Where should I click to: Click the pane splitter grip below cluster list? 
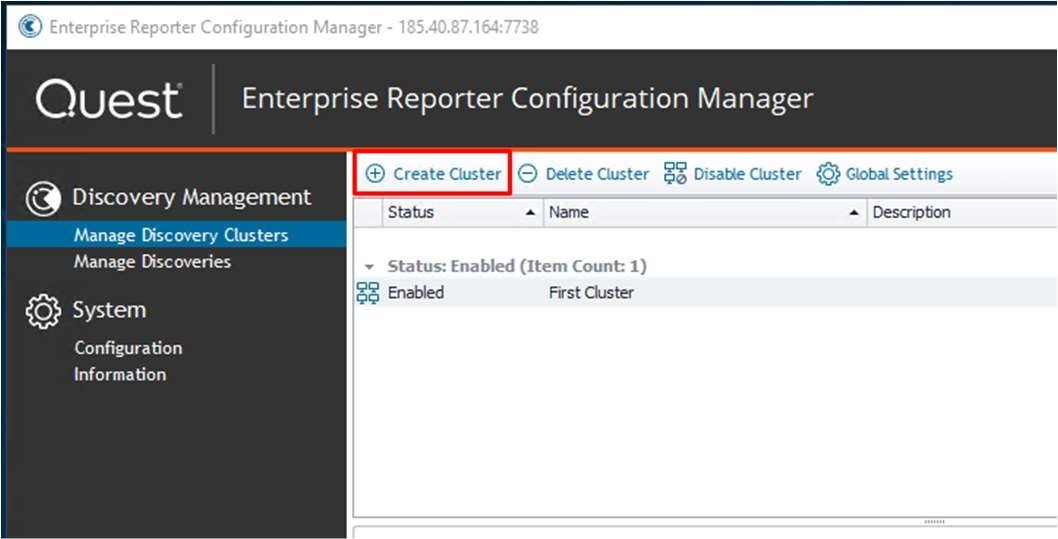coord(935,522)
